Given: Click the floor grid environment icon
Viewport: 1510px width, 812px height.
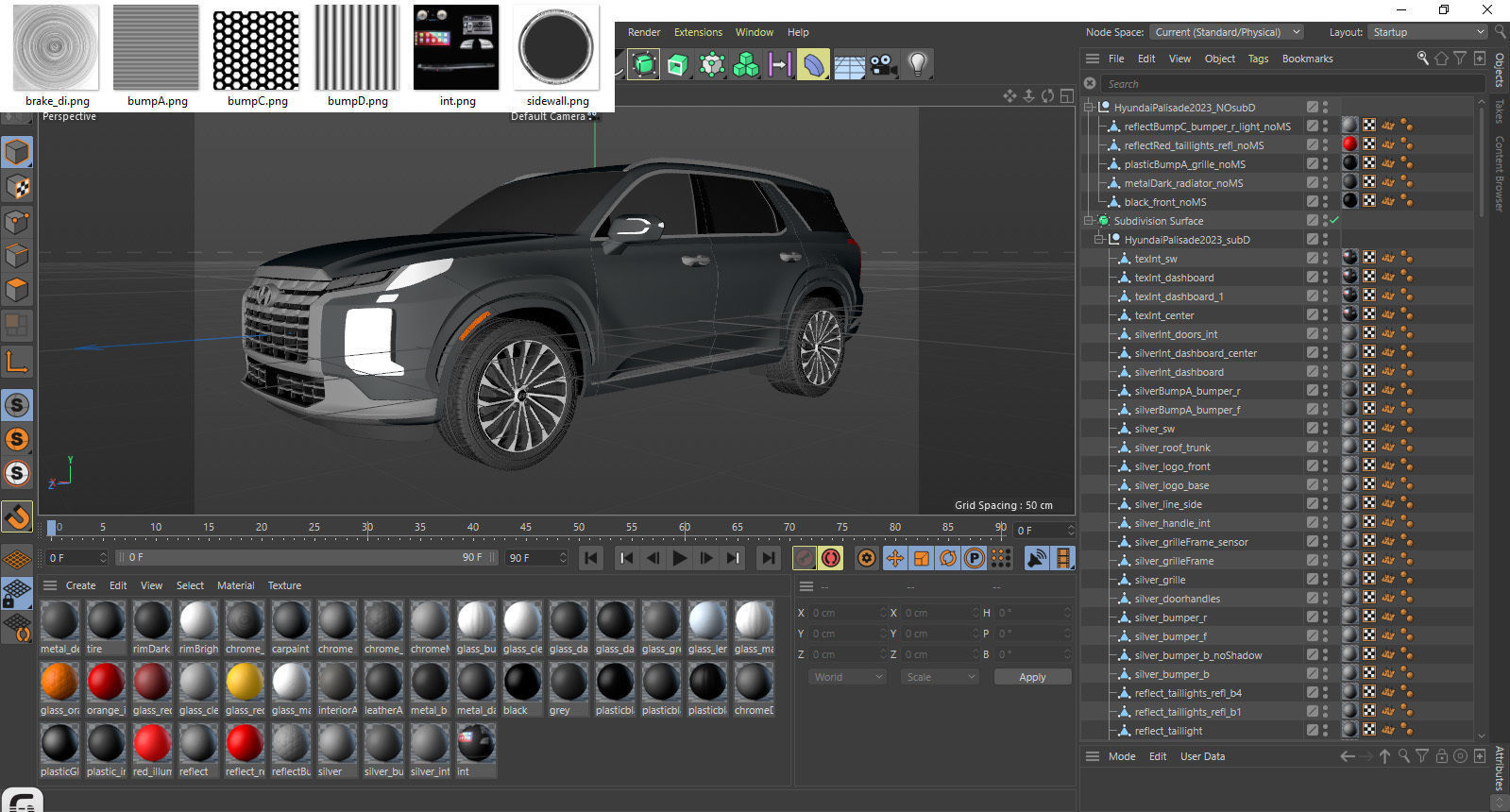Looking at the screenshot, I should tap(849, 64).
